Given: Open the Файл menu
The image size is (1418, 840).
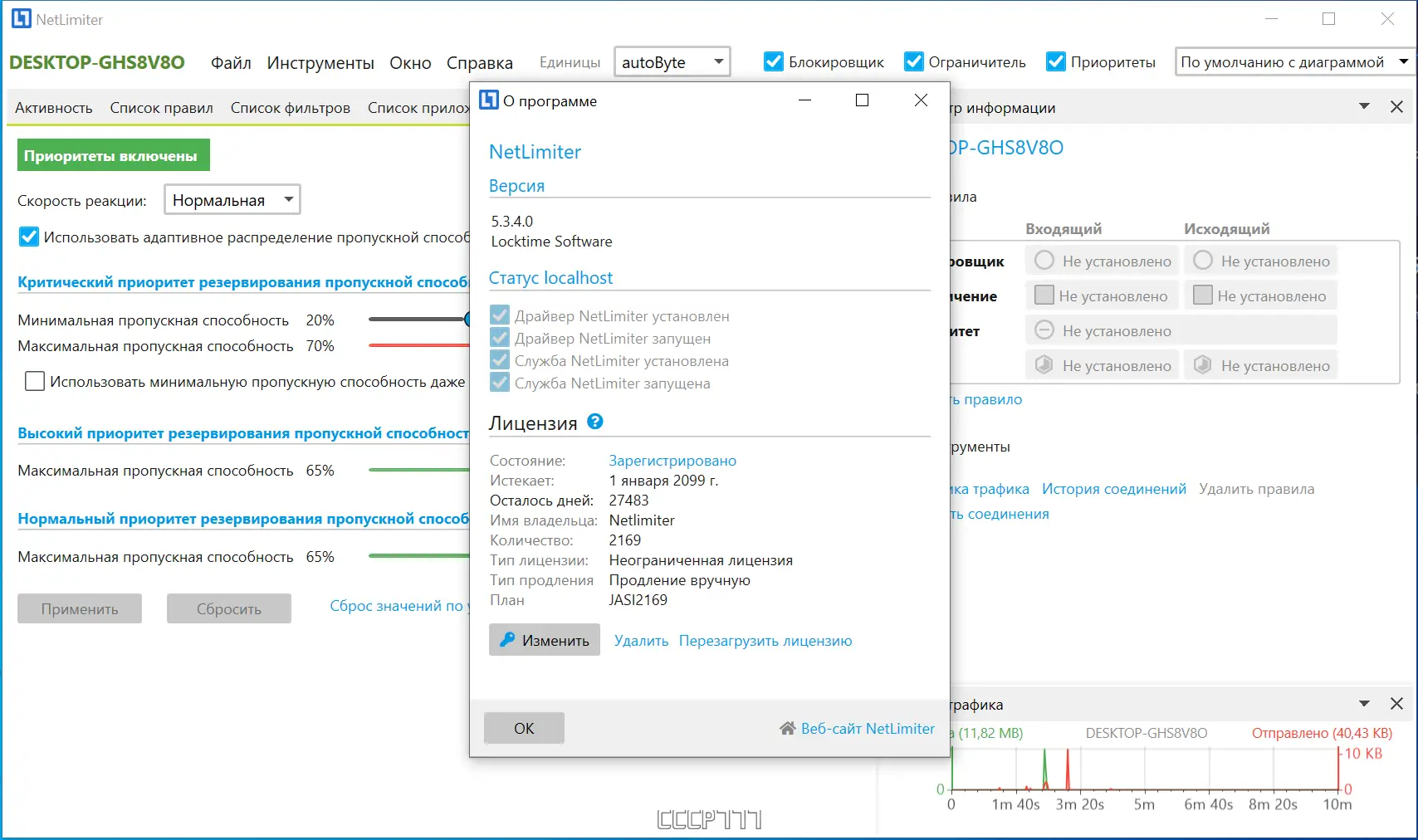Looking at the screenshot, I should [x=231, y=62].
